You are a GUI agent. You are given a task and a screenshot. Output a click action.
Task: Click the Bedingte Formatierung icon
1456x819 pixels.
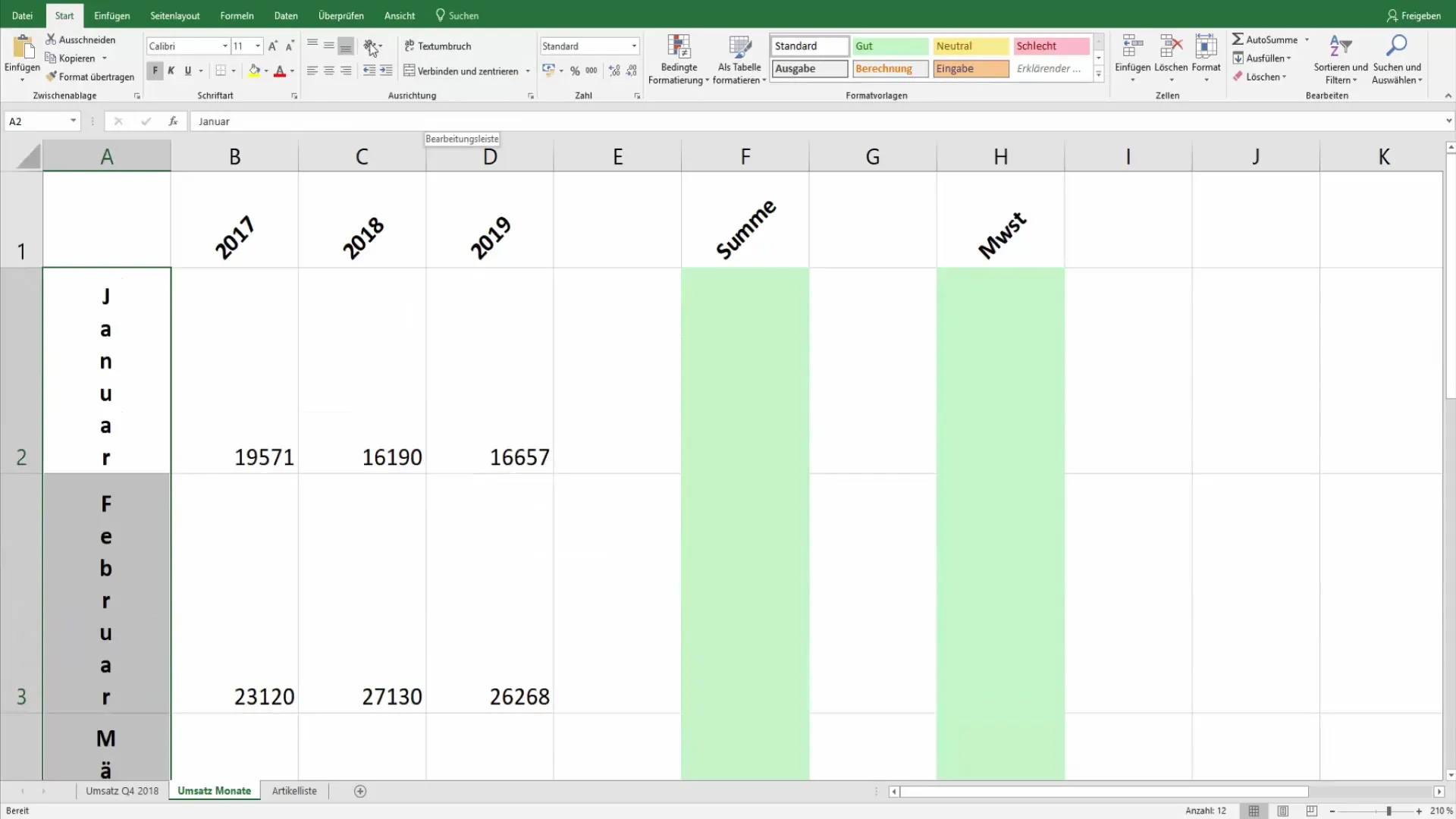click(678, 47)
